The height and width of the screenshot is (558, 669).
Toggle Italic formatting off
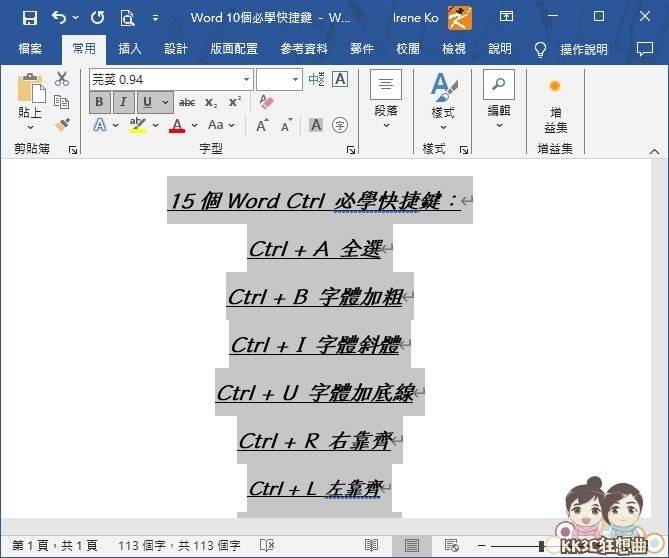[x=123, y=102]
